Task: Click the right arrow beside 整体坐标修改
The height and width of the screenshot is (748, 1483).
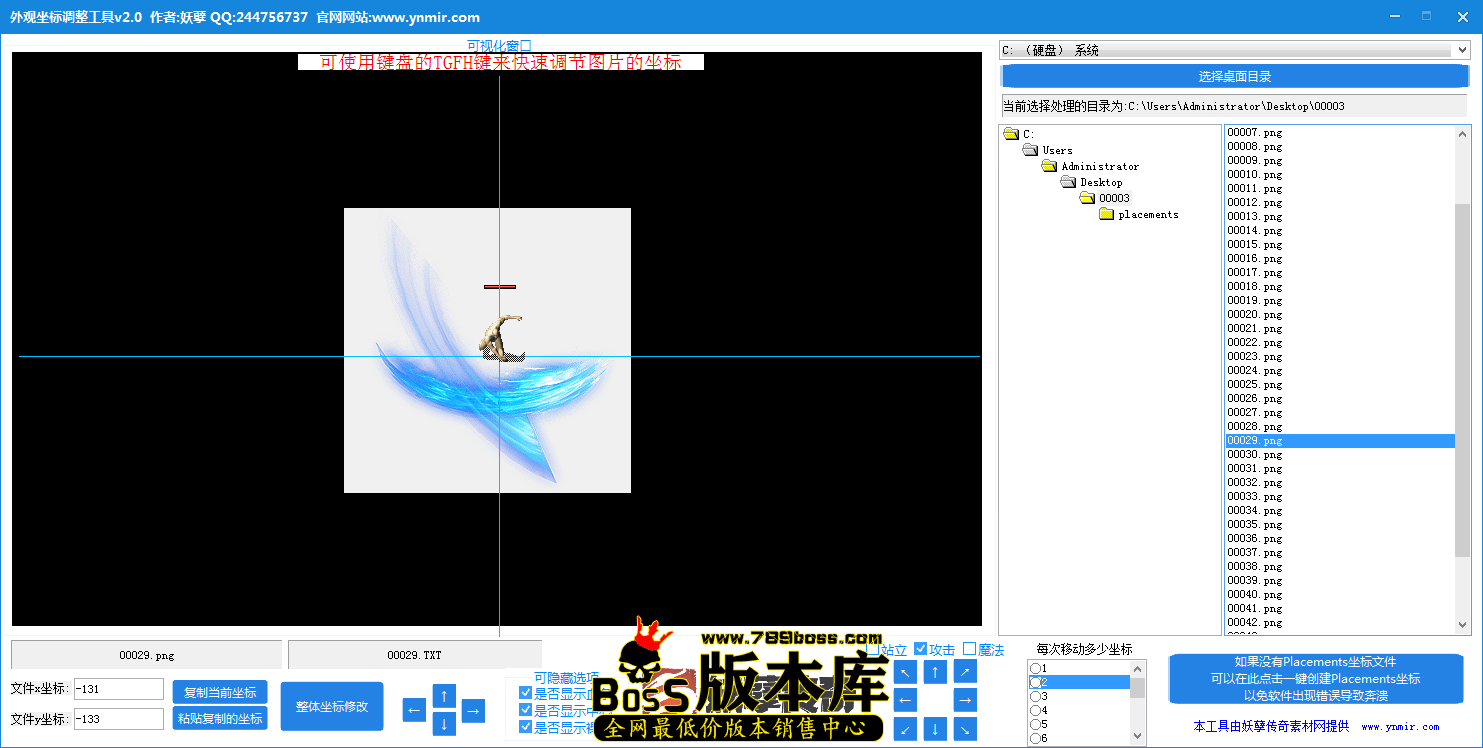Action: (474, 711)
